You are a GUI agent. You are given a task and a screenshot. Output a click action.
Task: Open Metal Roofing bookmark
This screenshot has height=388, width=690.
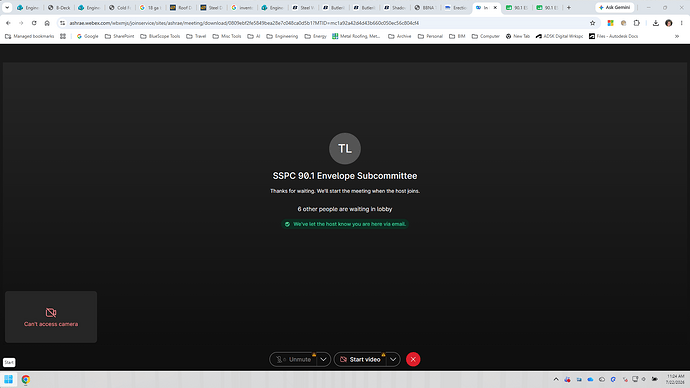pyautogui.click(x=356, y=36)
